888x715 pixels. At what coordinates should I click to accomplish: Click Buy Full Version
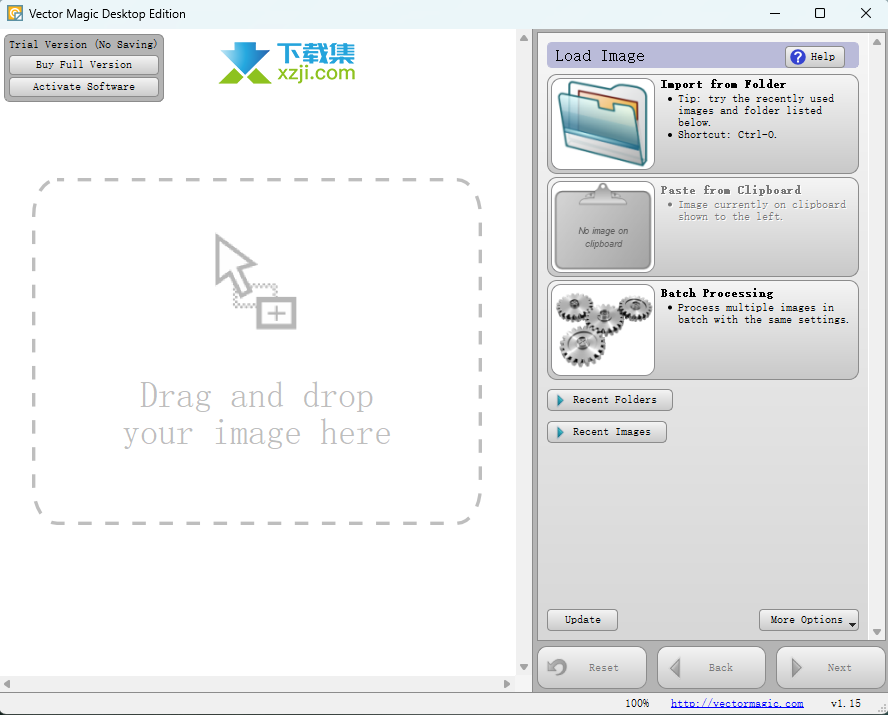pos(83,64)
